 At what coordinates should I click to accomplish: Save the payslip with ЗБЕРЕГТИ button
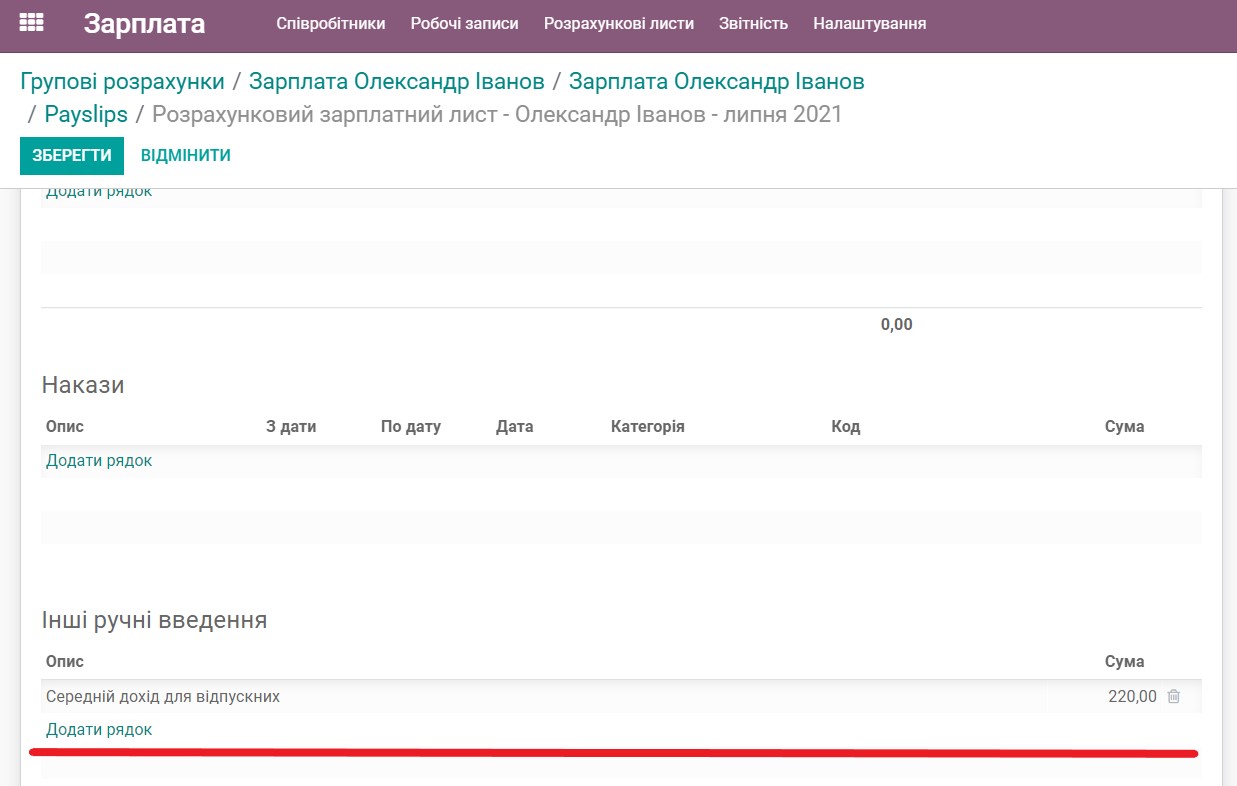pos(71,156)
